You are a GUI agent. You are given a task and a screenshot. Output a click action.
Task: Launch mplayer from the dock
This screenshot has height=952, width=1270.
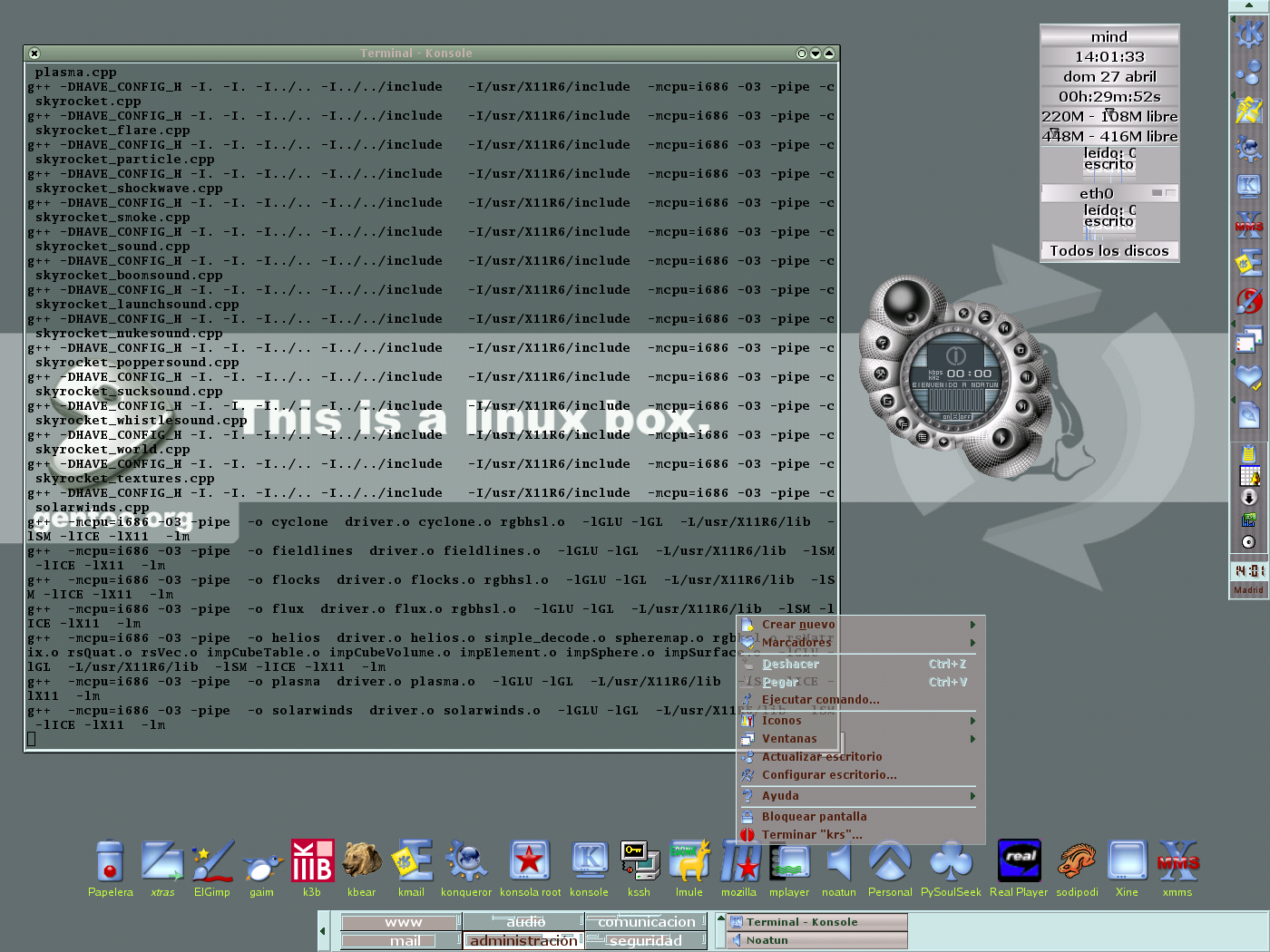[789, 868]
